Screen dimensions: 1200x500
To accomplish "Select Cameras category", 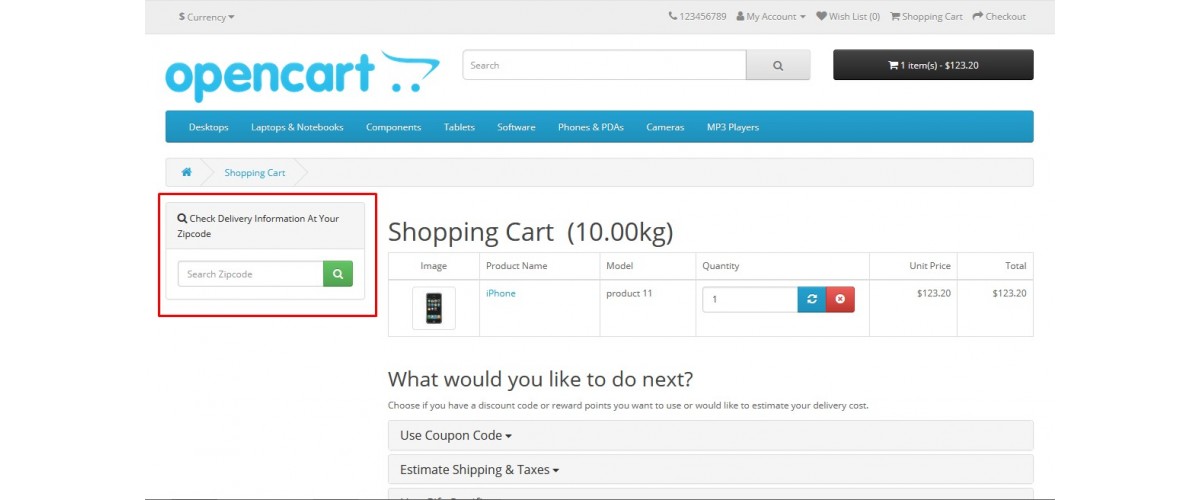I will (665, 127).
